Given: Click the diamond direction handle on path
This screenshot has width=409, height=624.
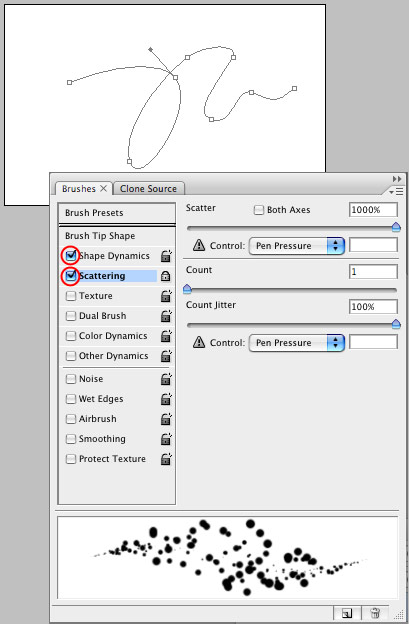Looking at the screenshot, I should 150,49.
